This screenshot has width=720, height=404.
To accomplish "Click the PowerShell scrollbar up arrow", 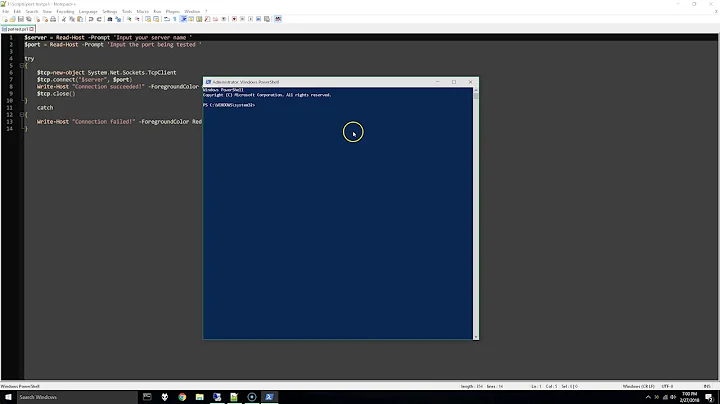I will (x=476, y=90).
